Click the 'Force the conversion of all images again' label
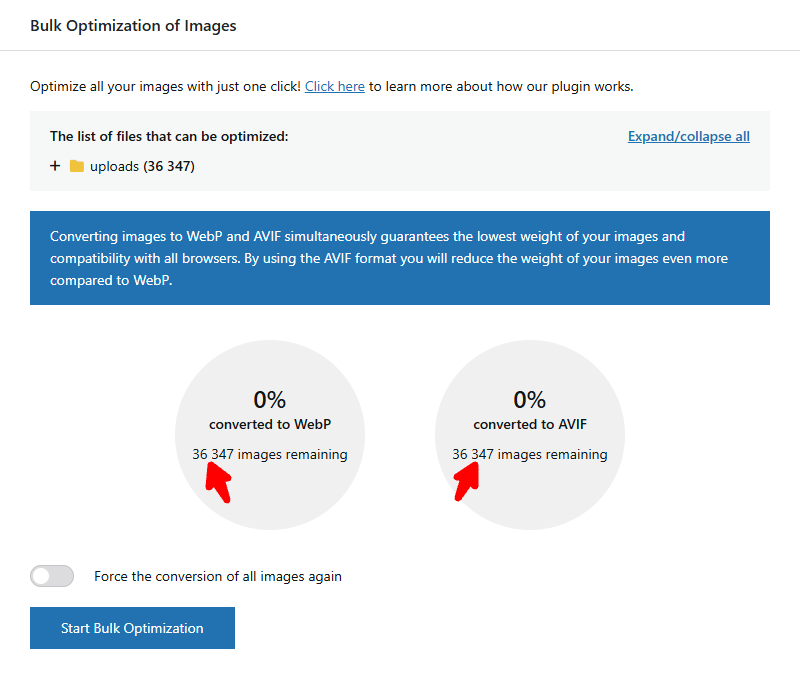 (217, 576)
